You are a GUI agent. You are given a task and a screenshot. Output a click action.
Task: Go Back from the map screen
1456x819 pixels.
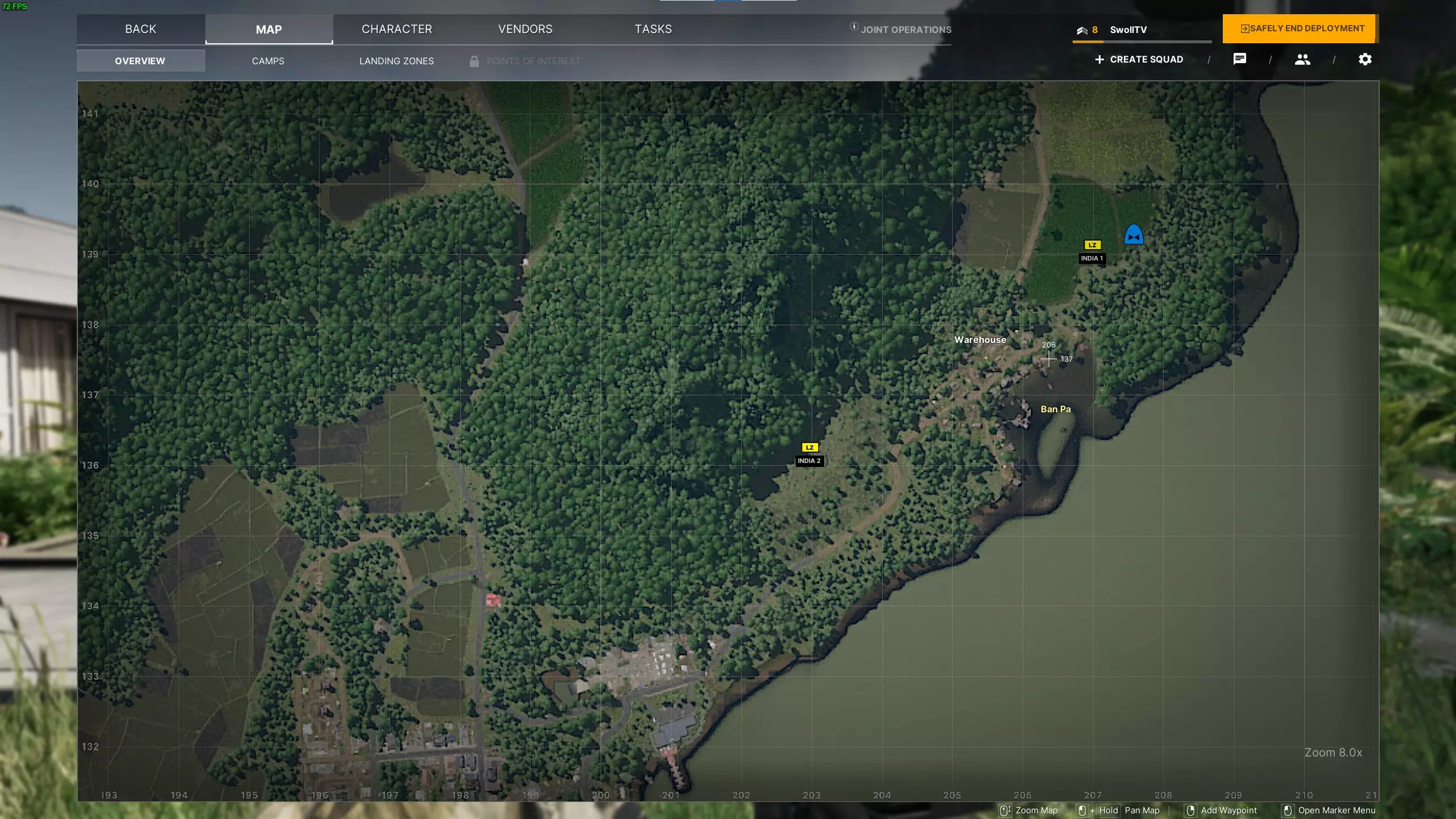(x=140, y=29)
